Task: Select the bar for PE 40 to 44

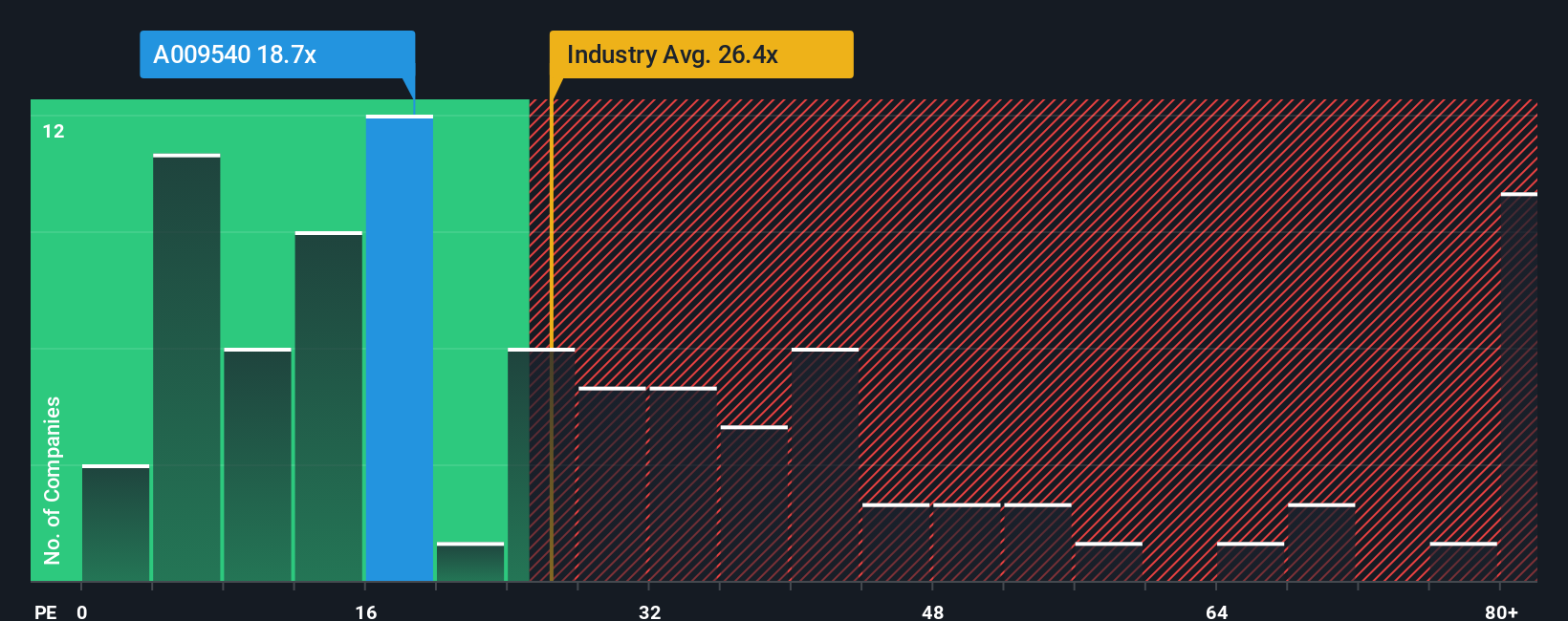Action: point(825,464)
